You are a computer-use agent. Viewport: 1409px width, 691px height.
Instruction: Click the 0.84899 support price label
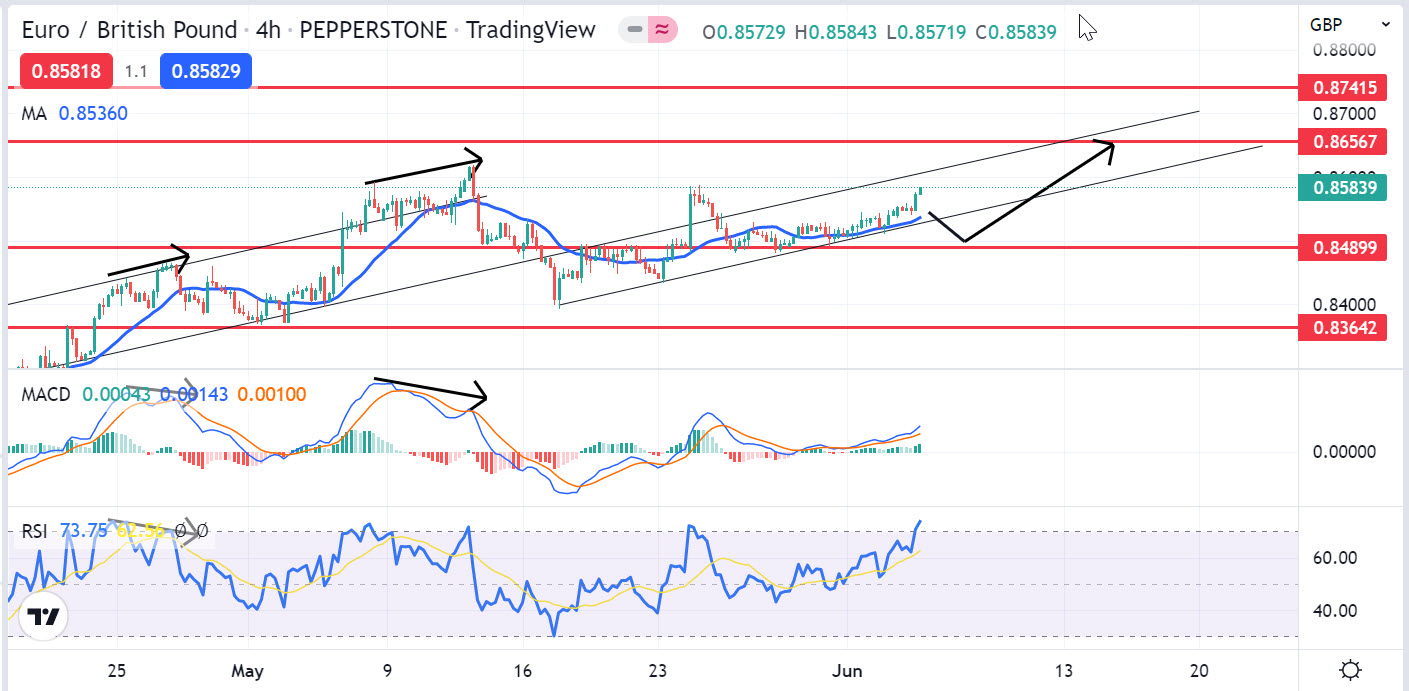coord(1342,247)
